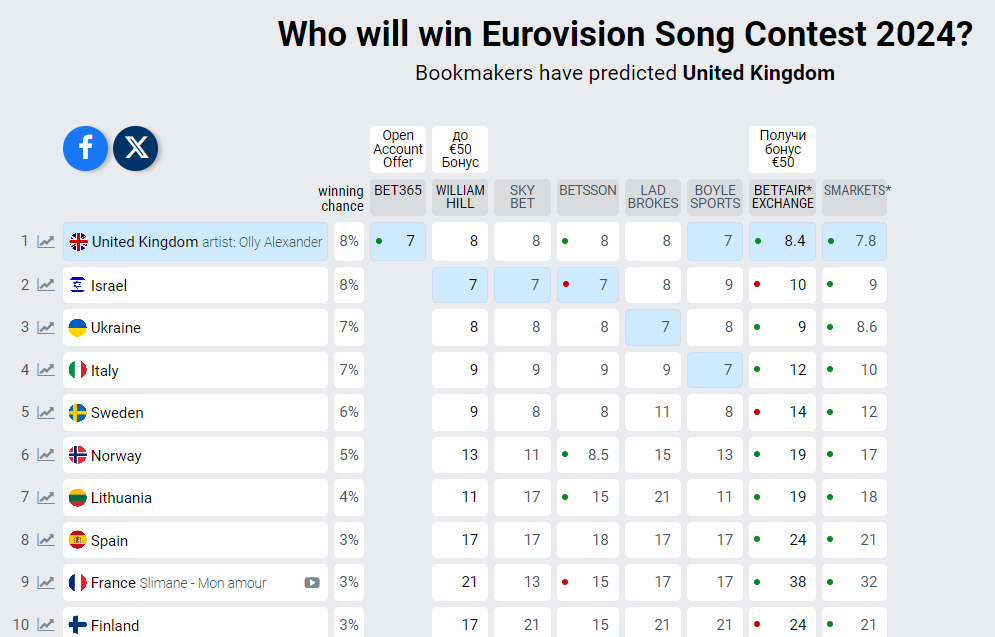995x637 pixels.
Task: Click Betfair Exchange odds 8.4 for United Kingdom
Action: click(x=783, y=242)
